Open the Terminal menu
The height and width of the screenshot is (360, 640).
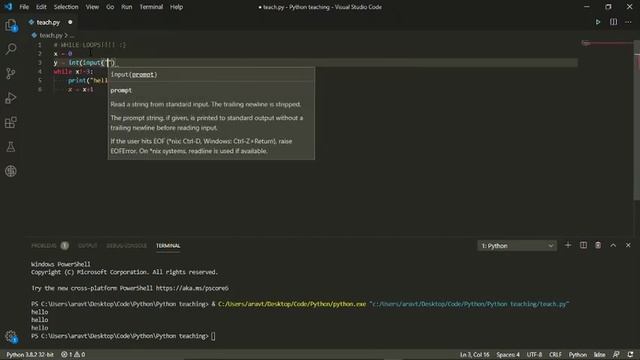pos(151,7)
